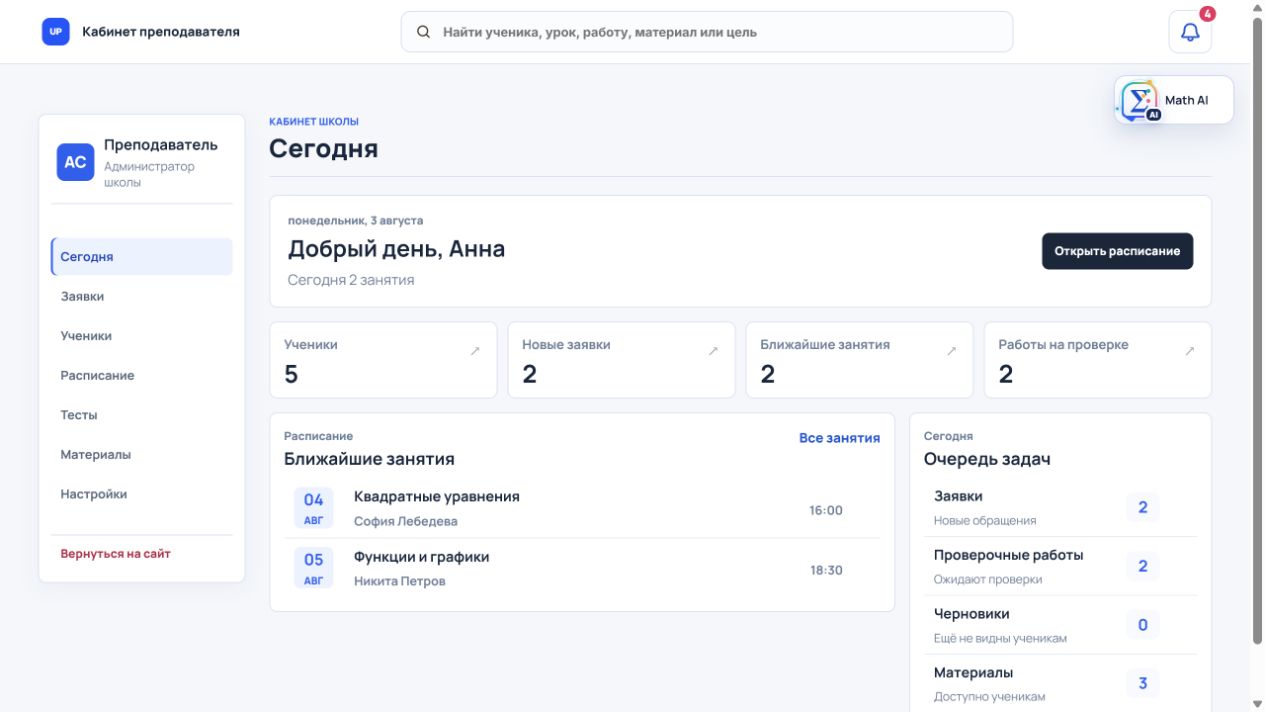
Task: Open Заявки in the sidebar
Action: coord(142,296)
